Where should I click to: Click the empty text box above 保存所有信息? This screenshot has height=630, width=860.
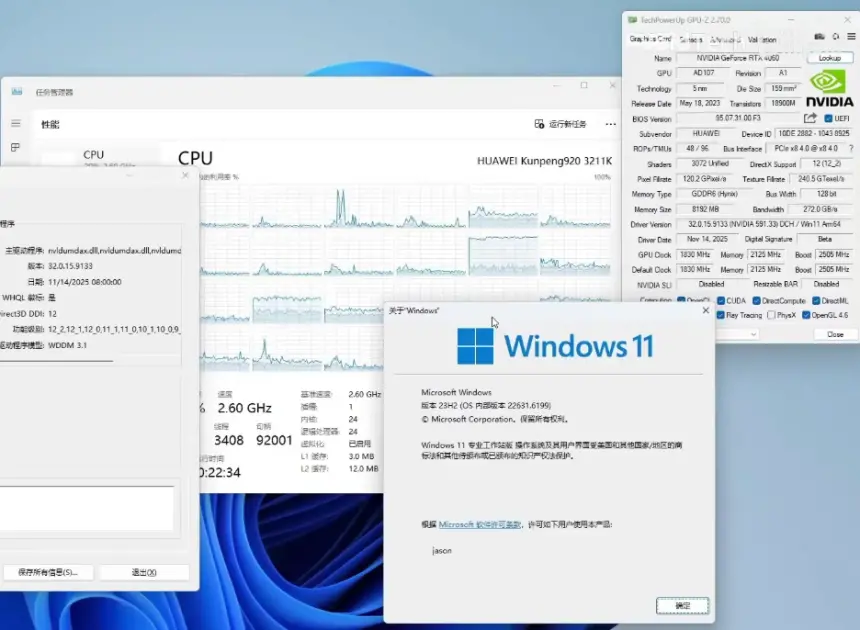pyautogui.click(x=87, y=508)
